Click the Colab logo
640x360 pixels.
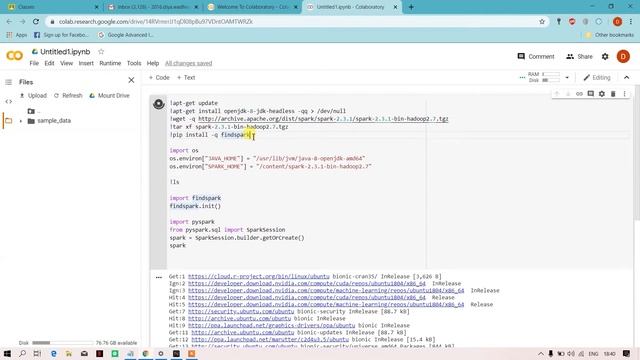pyautogui.click(x=14, y=56)
